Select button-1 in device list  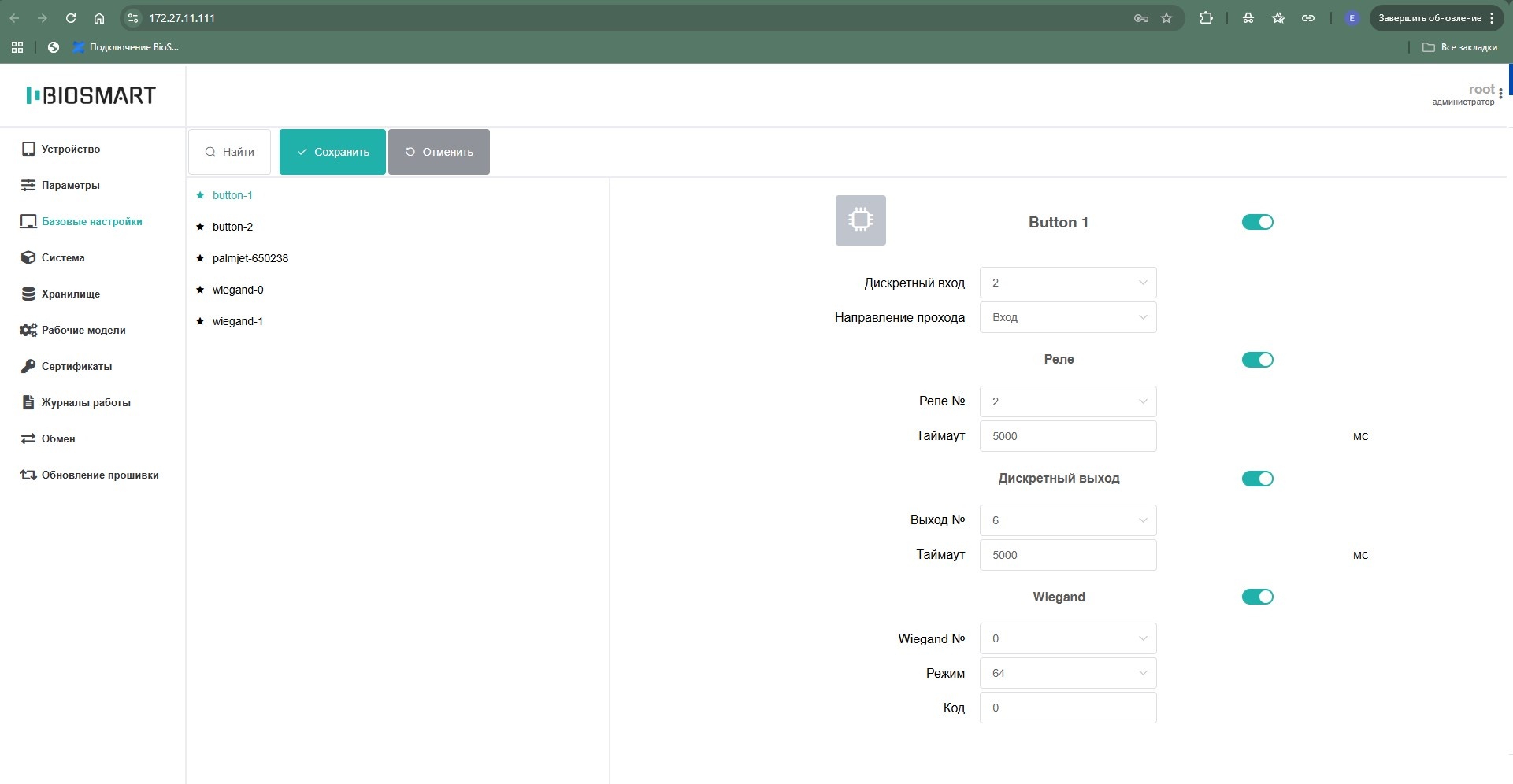pos(232,195)
